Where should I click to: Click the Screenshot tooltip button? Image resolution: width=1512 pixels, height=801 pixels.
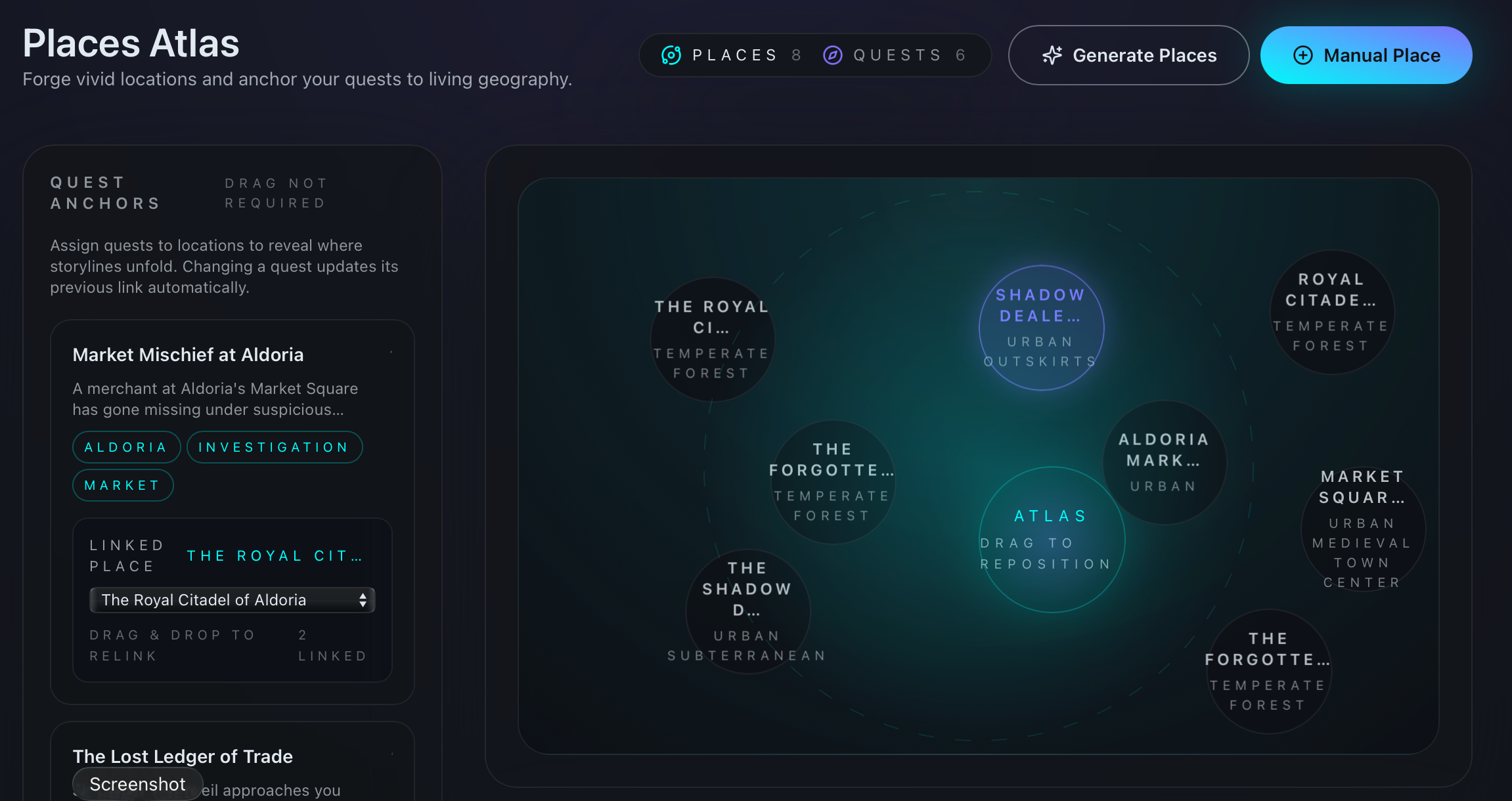click(x=137, y=784)
